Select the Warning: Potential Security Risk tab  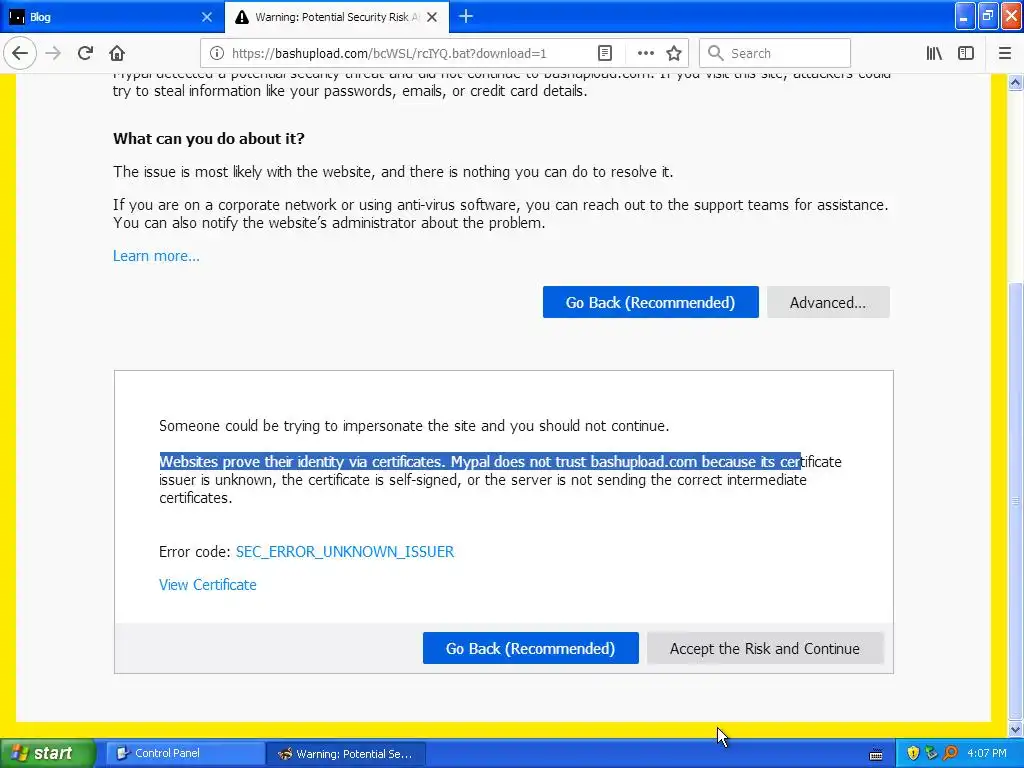pyautogui.click(x=337, y=17)
